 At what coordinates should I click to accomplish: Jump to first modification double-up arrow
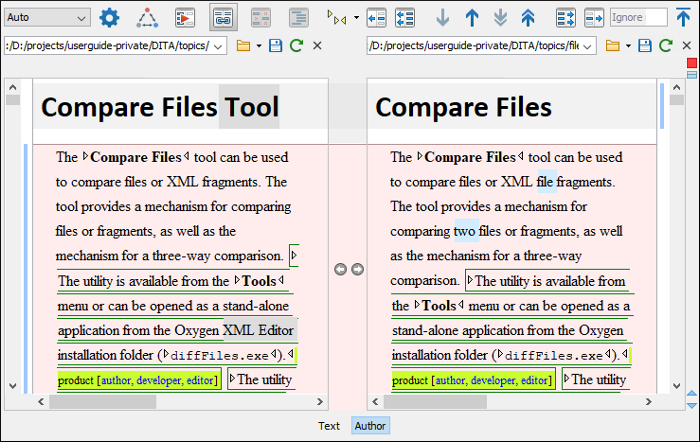pyautogui.click(x=528, y=17)
